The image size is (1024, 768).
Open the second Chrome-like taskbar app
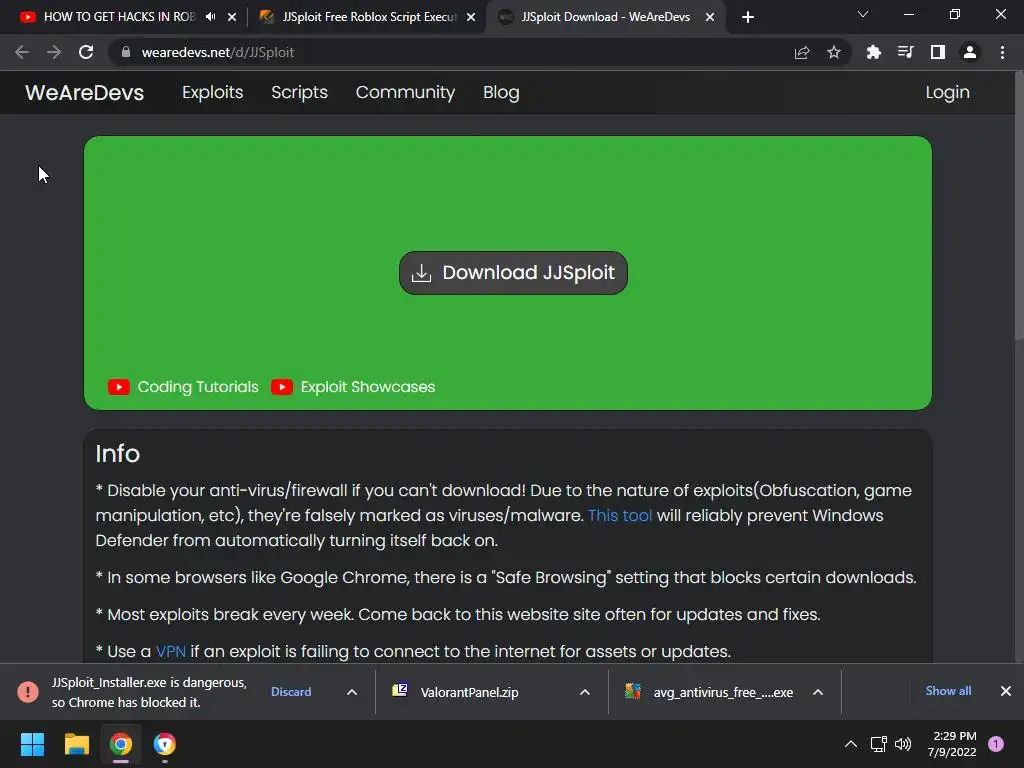(165, 744)
